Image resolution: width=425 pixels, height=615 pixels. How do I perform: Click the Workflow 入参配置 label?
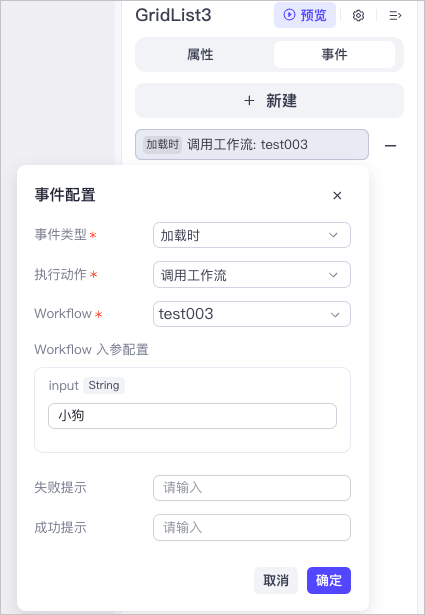pos(91,349)
